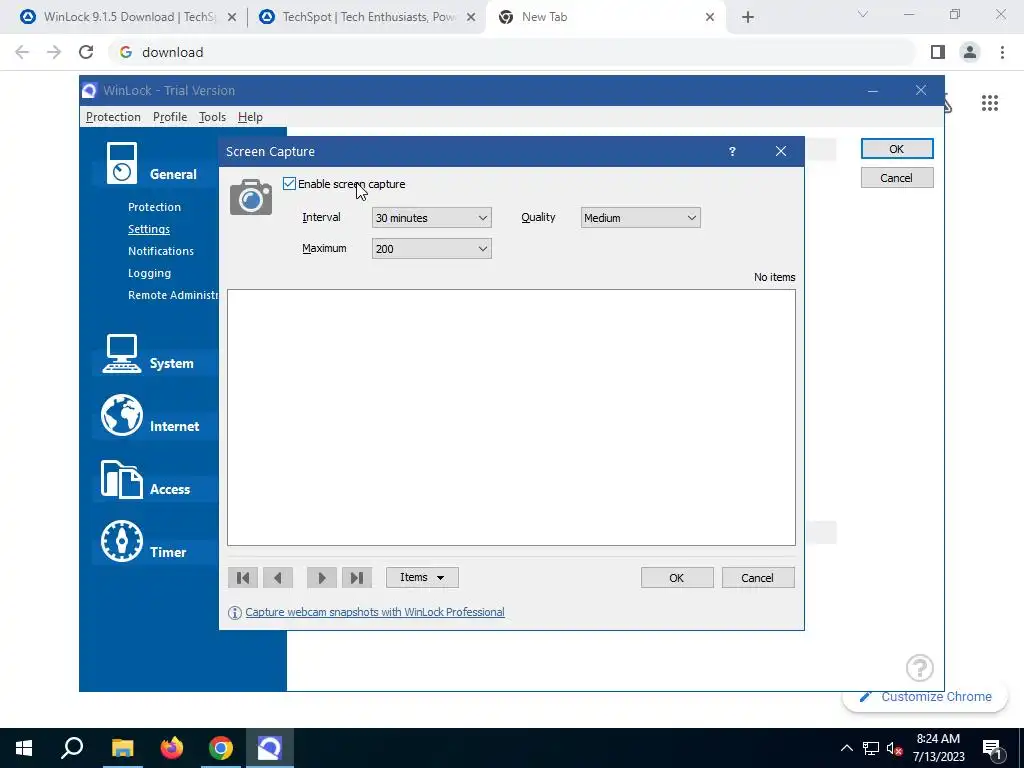Click Cancel button in WinLock main window
The width and height of the screenshot is (1024, 768).
(897, 178)
